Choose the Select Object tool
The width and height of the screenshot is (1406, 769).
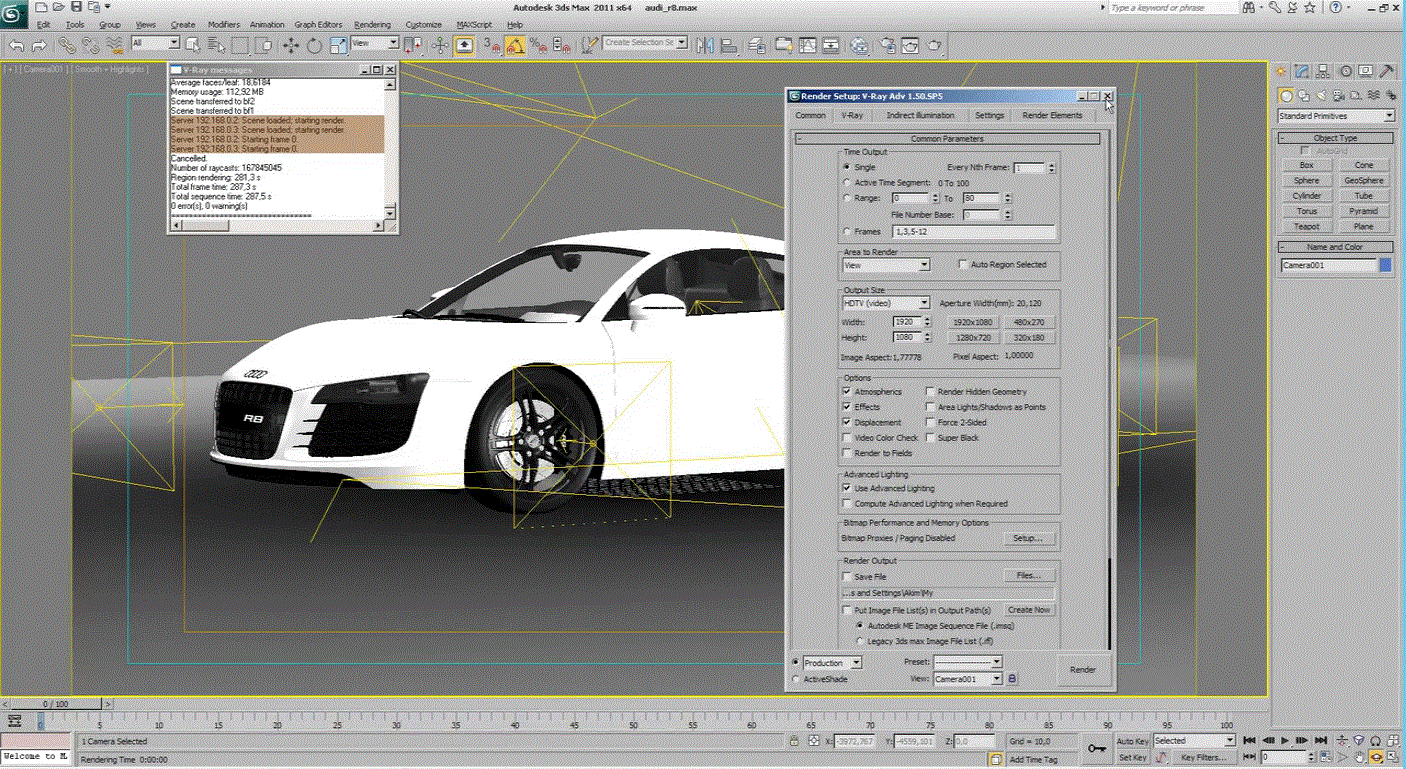point(192,45)
